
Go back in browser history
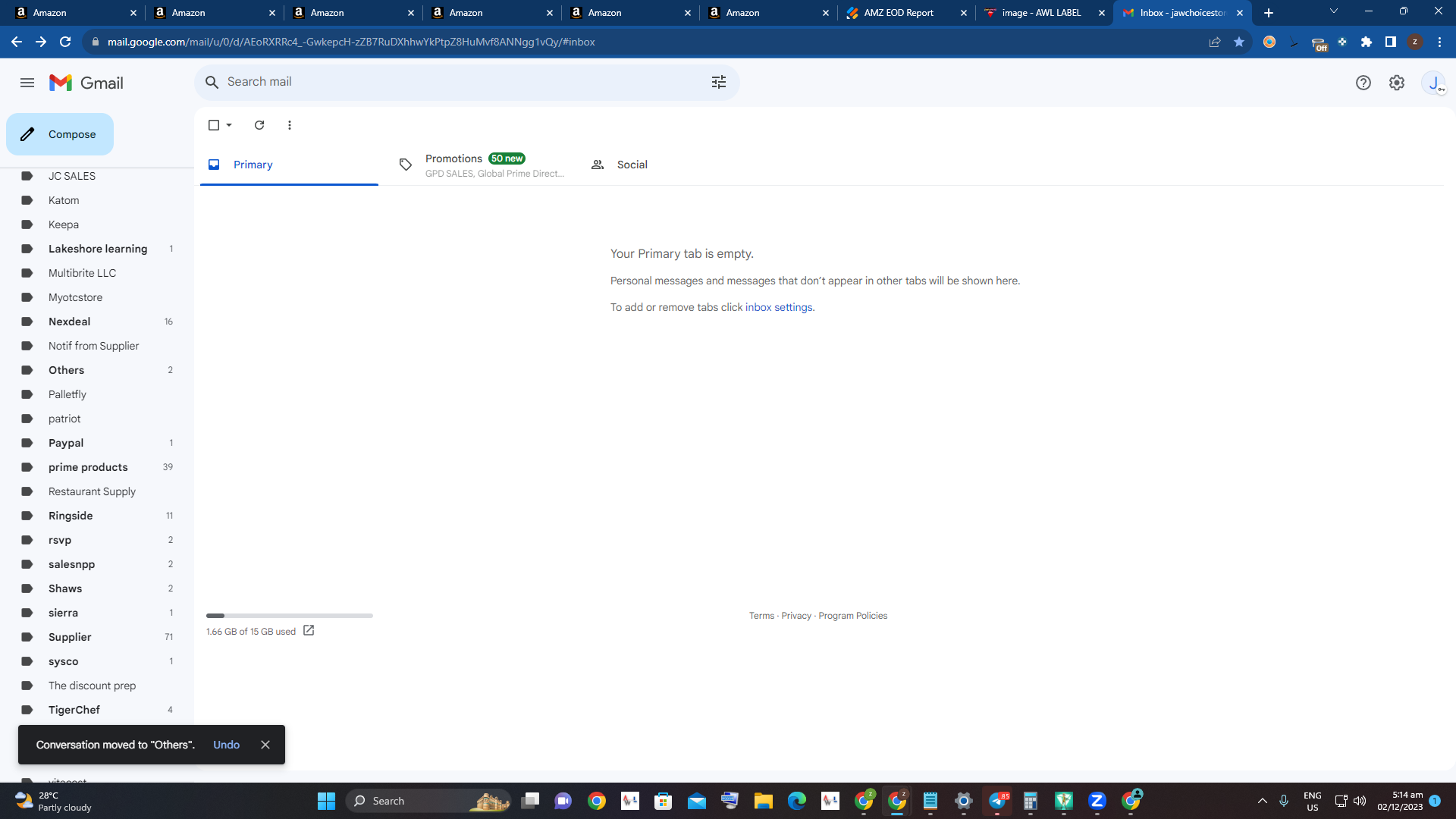(17, 42)
